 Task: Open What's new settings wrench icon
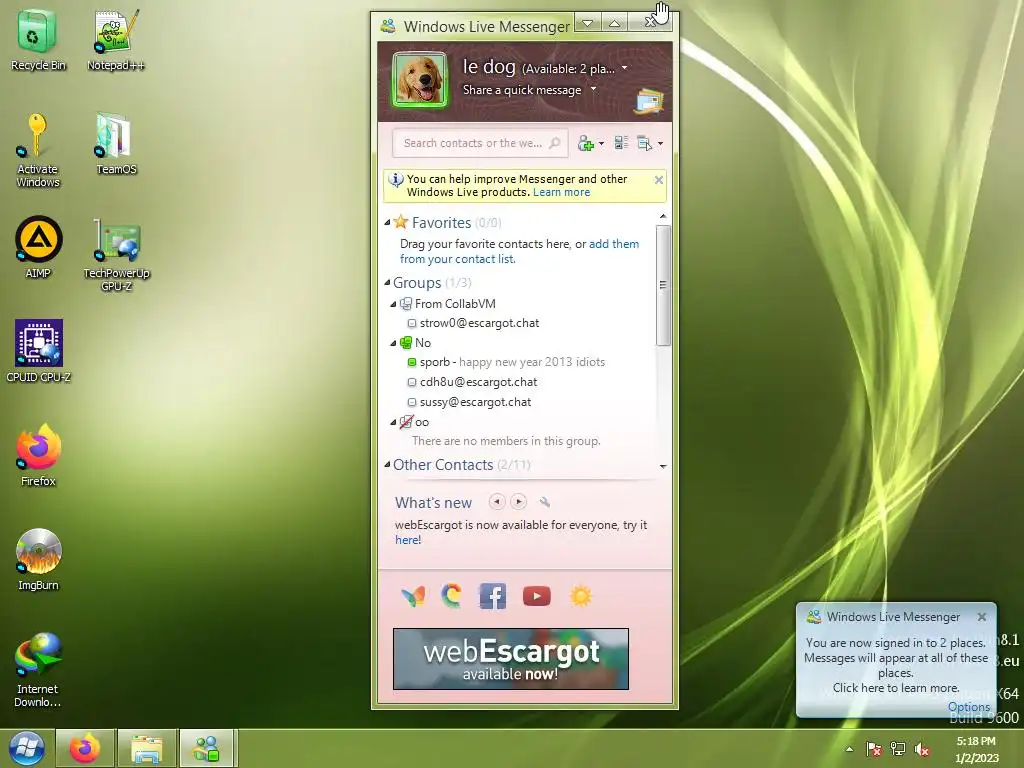click(x=545, y=502)
